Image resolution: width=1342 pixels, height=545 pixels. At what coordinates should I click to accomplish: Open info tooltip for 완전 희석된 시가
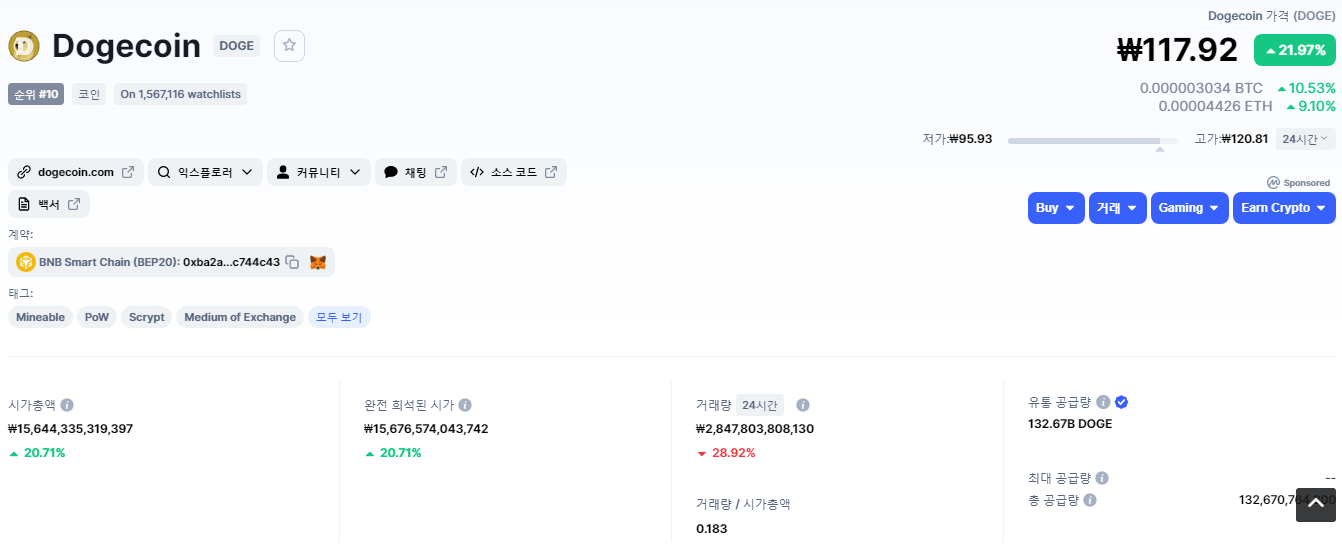coord(465,405)
